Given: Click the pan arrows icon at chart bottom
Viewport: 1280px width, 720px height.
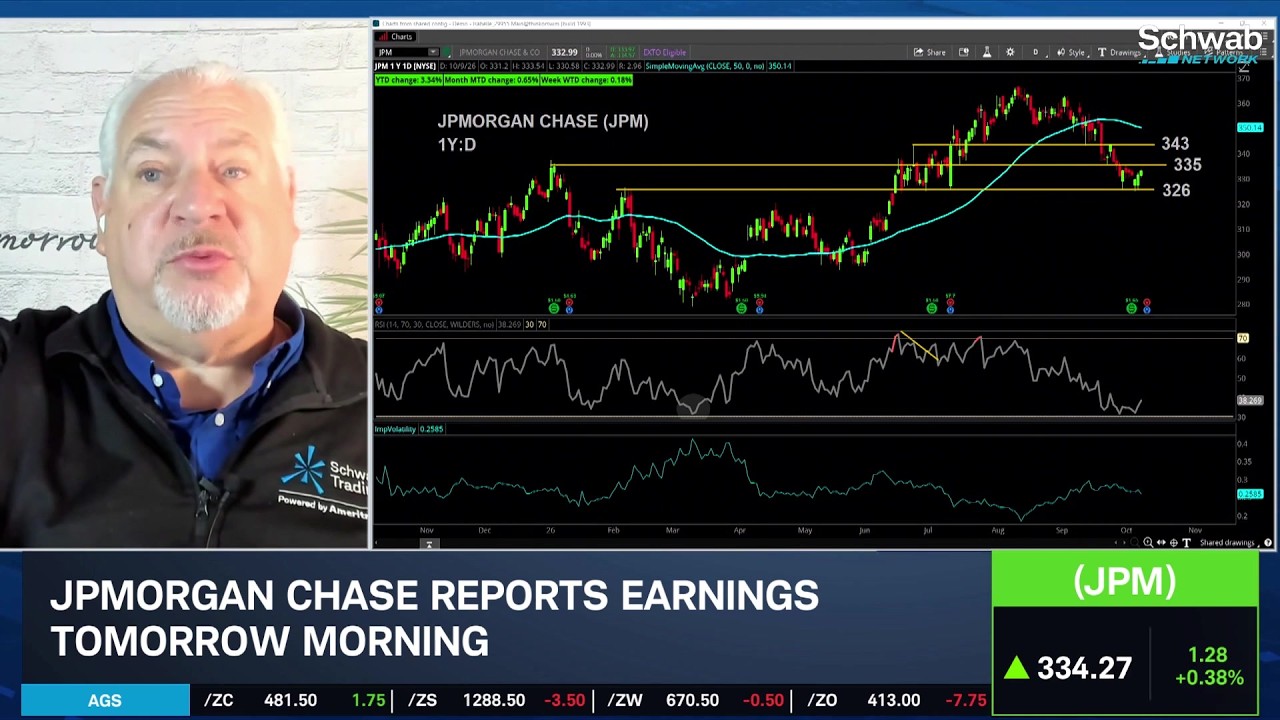Looking at the screenshot, I should 1161,543.
